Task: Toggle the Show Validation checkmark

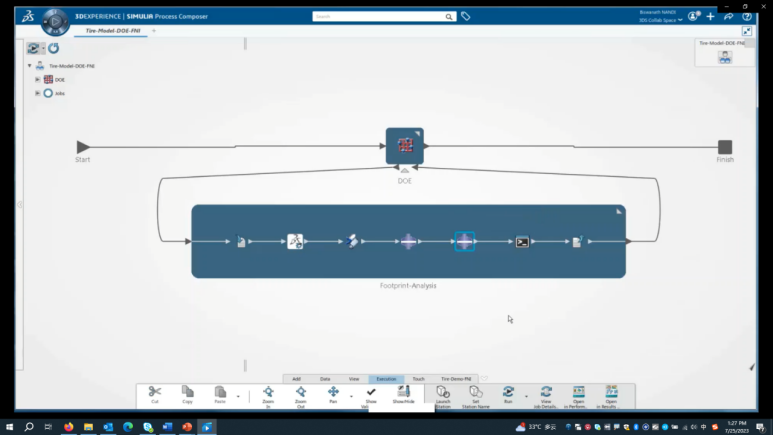Action: tap(371, 393)
